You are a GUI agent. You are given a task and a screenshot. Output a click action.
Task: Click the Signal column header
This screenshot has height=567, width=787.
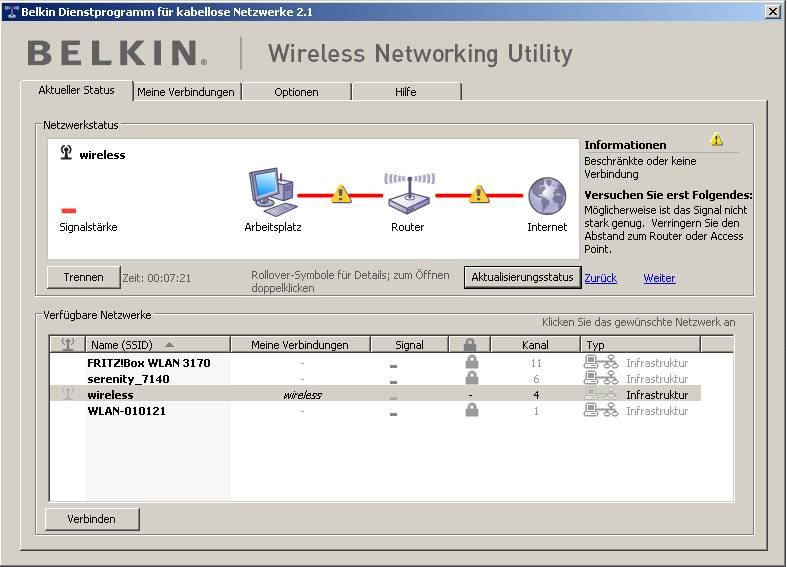409,344
